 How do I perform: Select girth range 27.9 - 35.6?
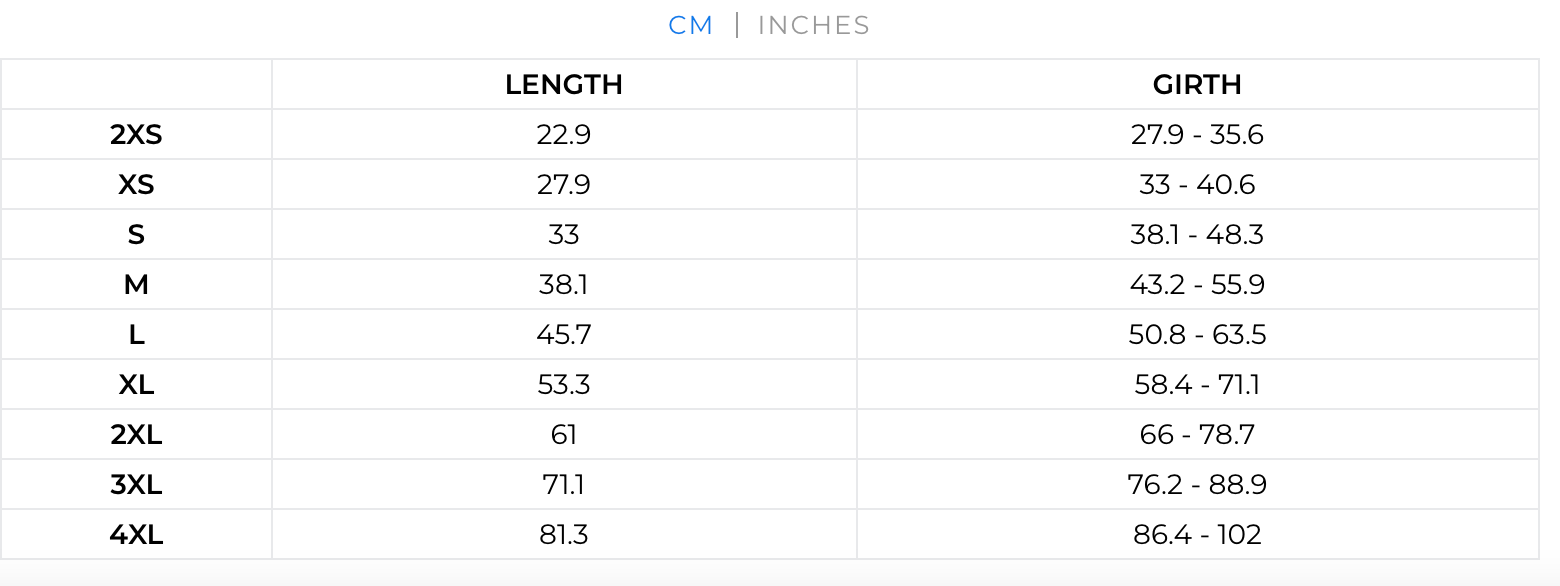pos(1197,135)
